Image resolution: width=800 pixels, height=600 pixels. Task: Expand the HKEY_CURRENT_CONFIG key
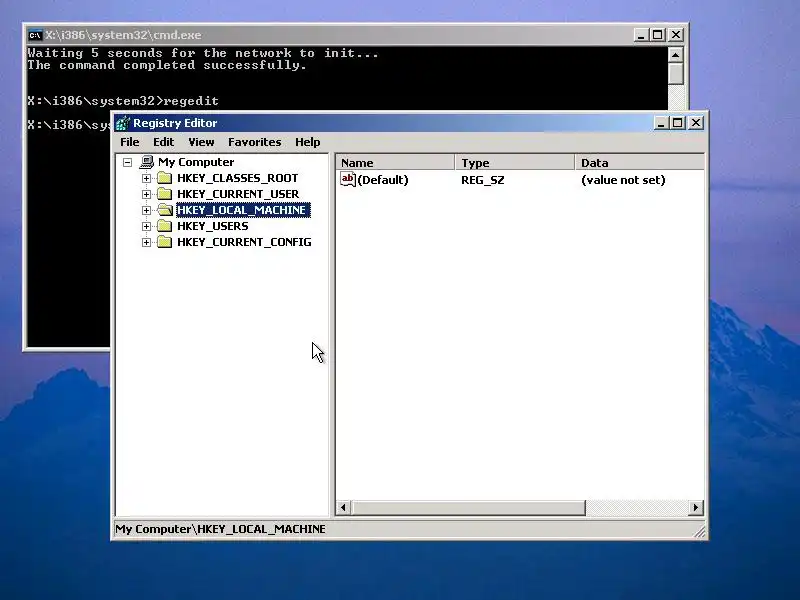[x=146, y=242]
